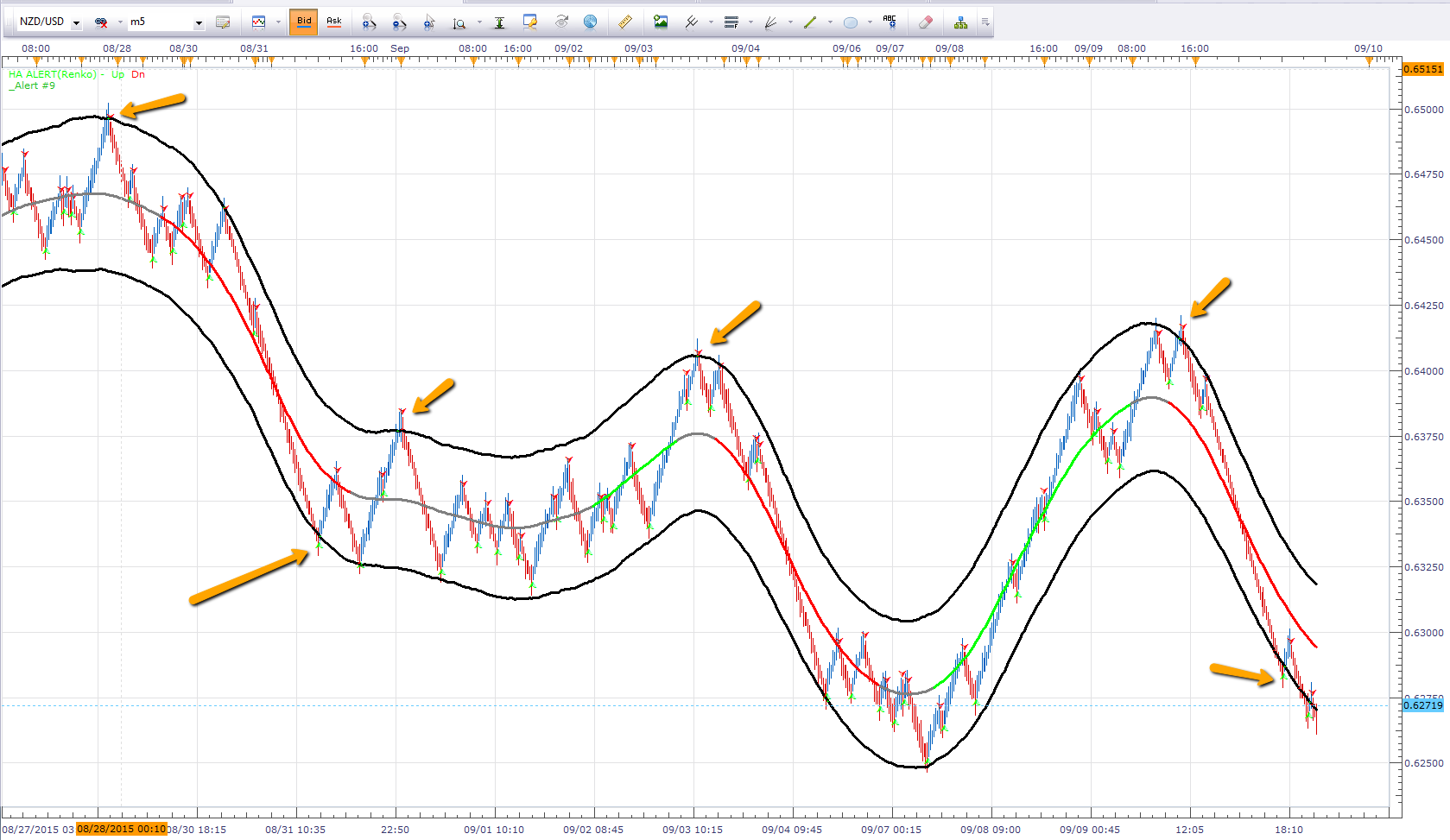
Task: Click the unlink chart icon
Action: (101, 22)
